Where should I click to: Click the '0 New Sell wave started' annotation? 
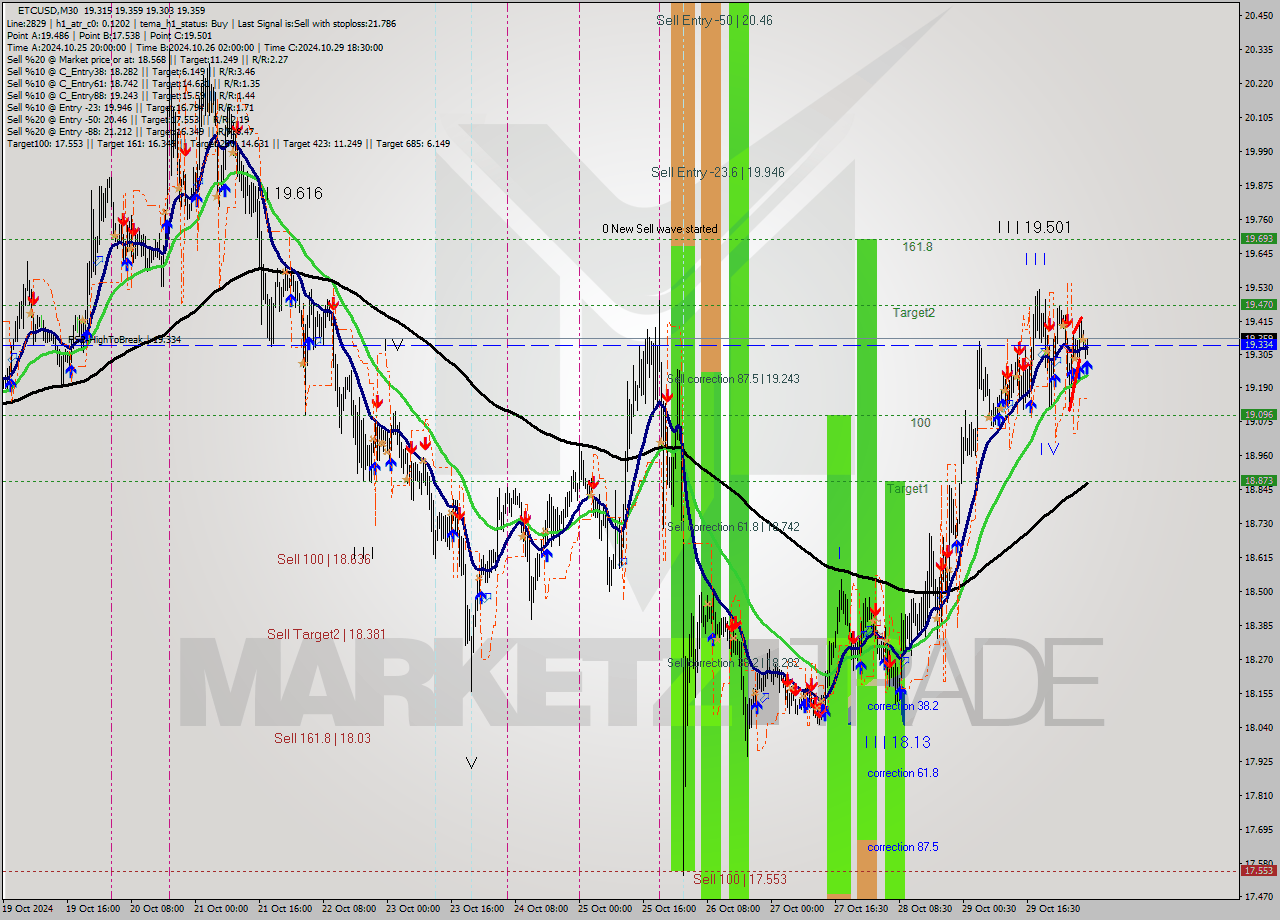point(660,229)
